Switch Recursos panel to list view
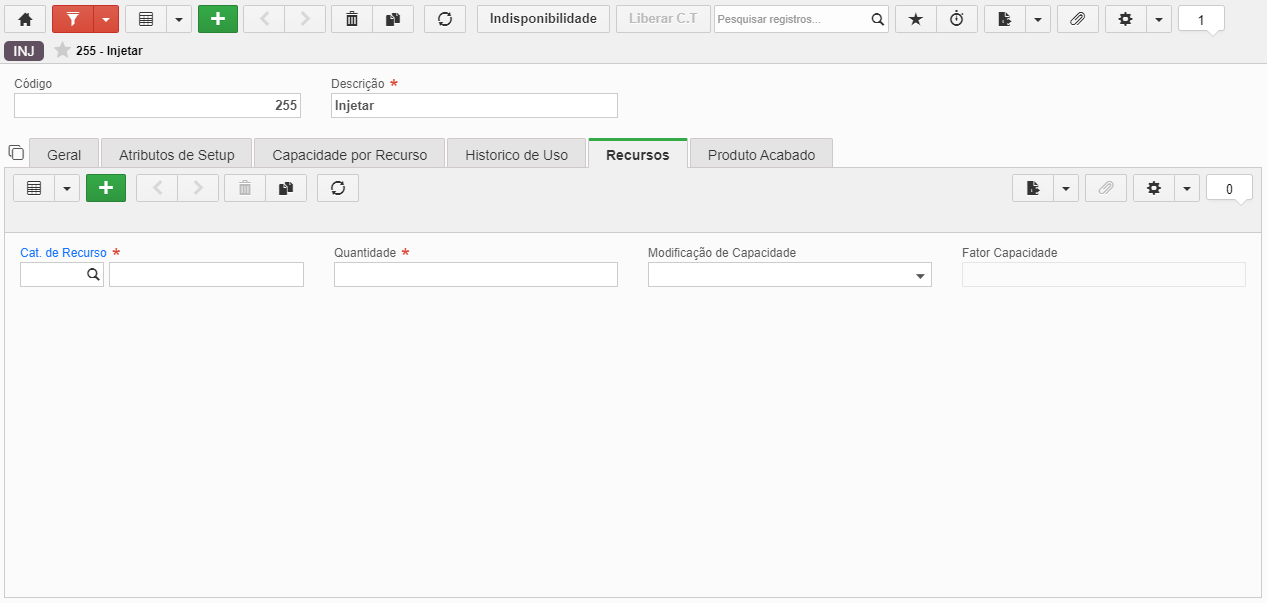 33,188
